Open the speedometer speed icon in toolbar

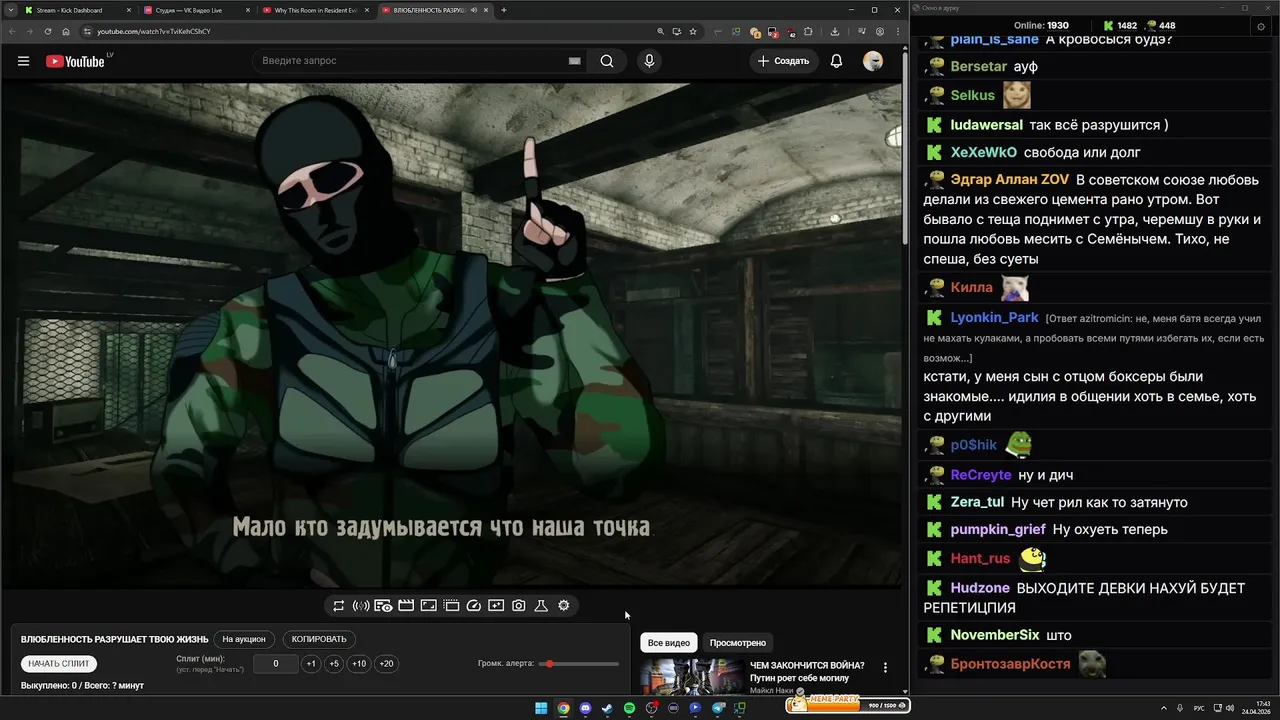click(474, 606)
